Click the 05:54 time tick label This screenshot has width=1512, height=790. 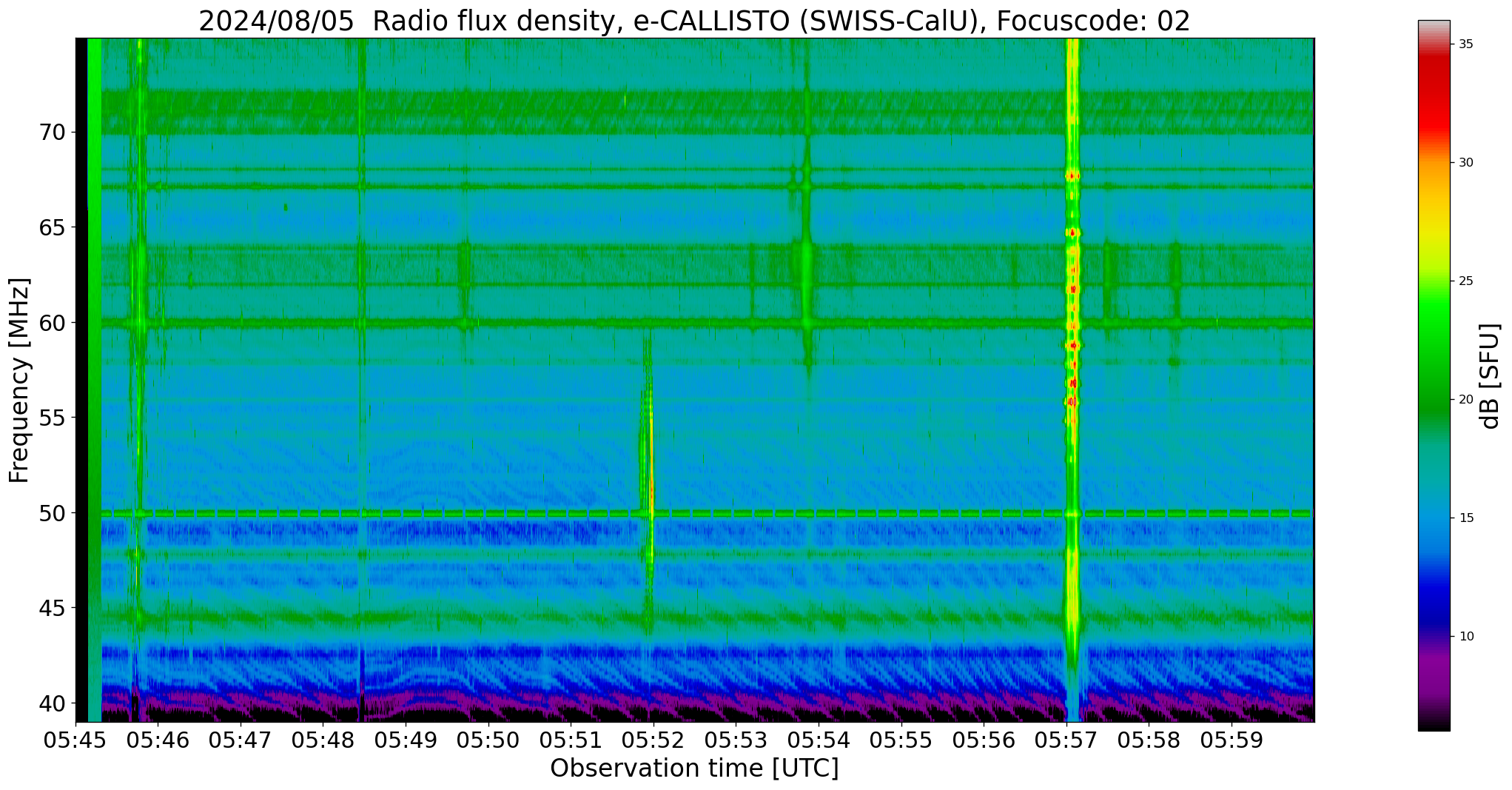819,740
